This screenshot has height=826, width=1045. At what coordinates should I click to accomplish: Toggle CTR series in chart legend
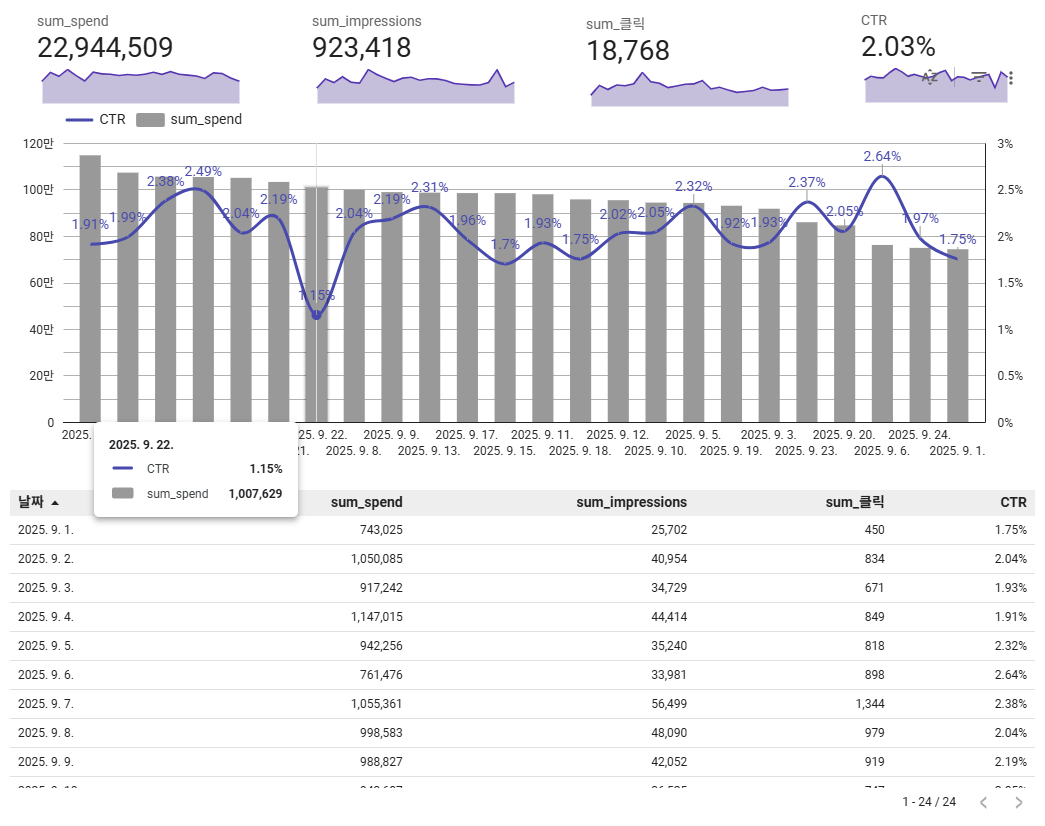point(97,120)
